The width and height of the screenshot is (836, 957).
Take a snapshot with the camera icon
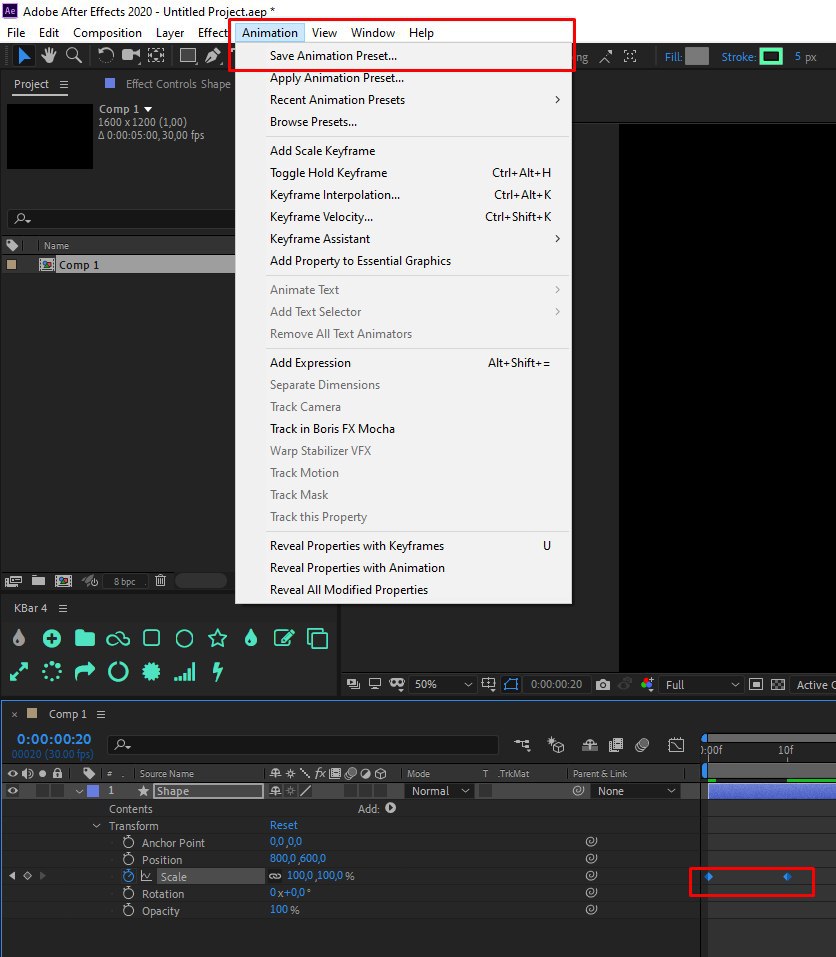pos(603,685)
